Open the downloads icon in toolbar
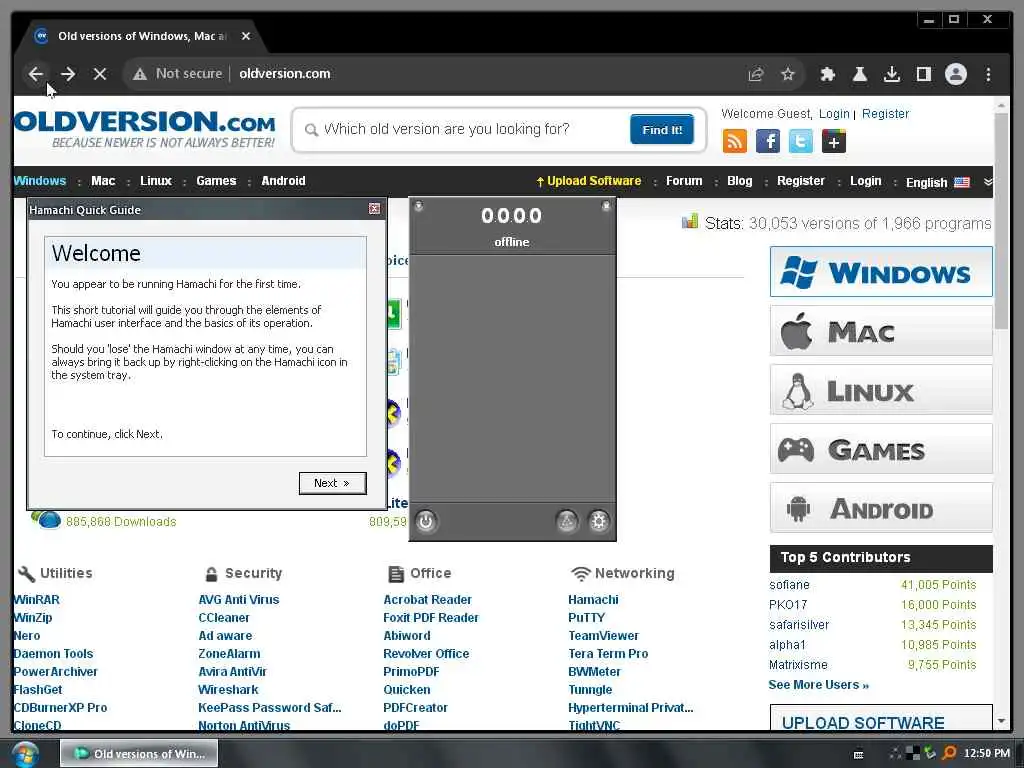Screen dimensions: 1024x768 click(x=892, y=74)
